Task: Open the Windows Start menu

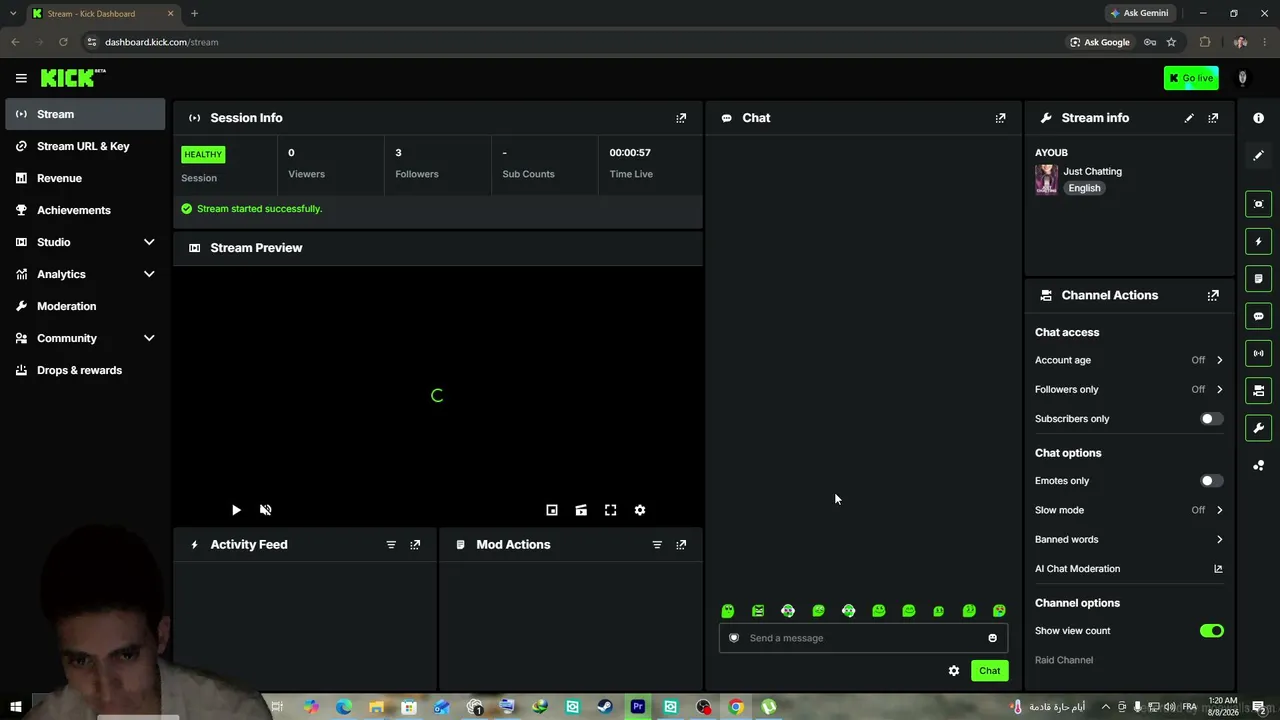Action: pos(16,707)
